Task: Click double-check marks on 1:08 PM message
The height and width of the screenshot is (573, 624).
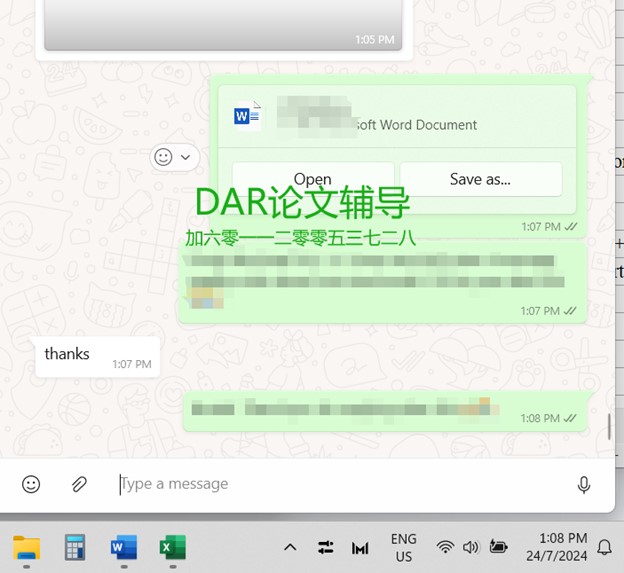Action: (x=570, y=418)
